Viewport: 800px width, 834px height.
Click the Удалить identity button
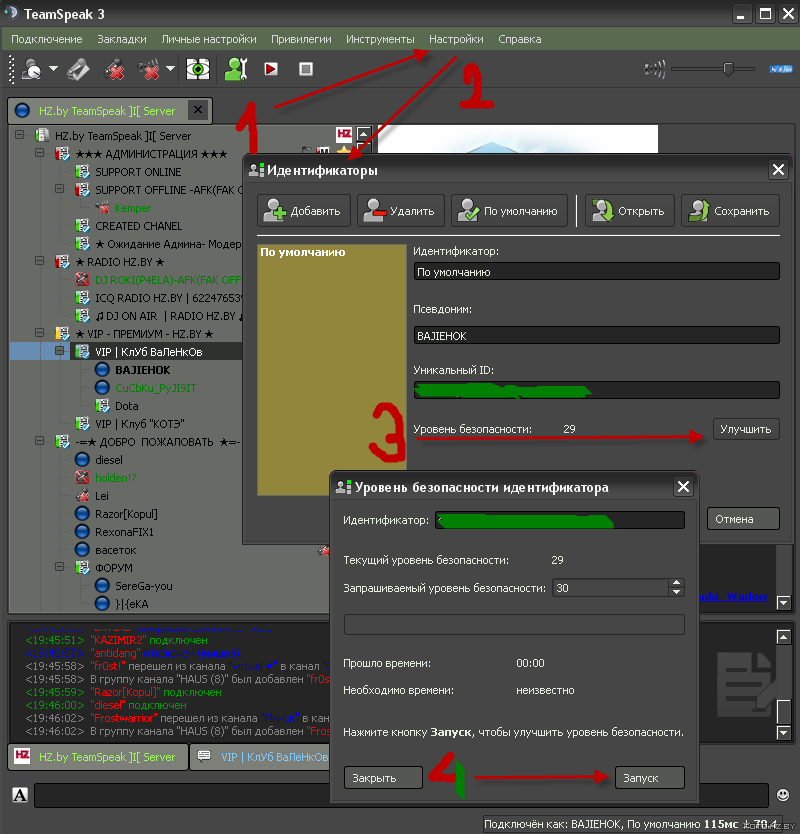401,211
